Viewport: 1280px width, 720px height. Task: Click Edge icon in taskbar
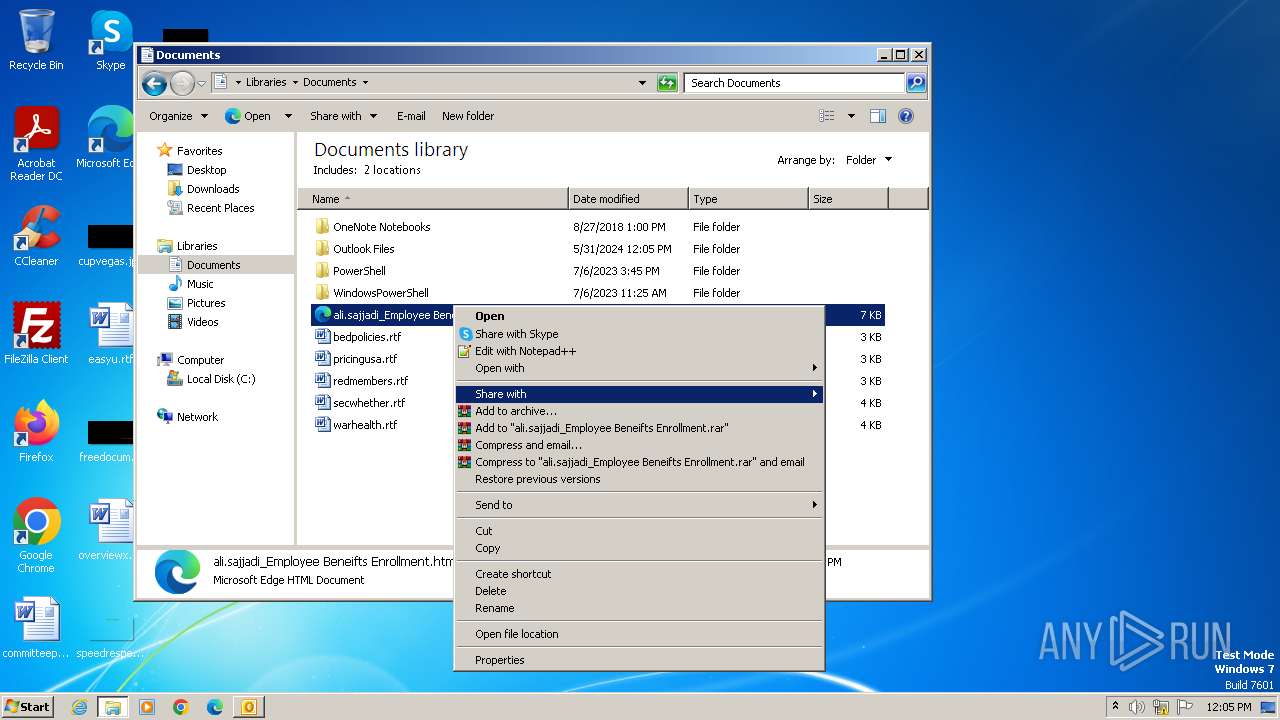click(215, 707)
